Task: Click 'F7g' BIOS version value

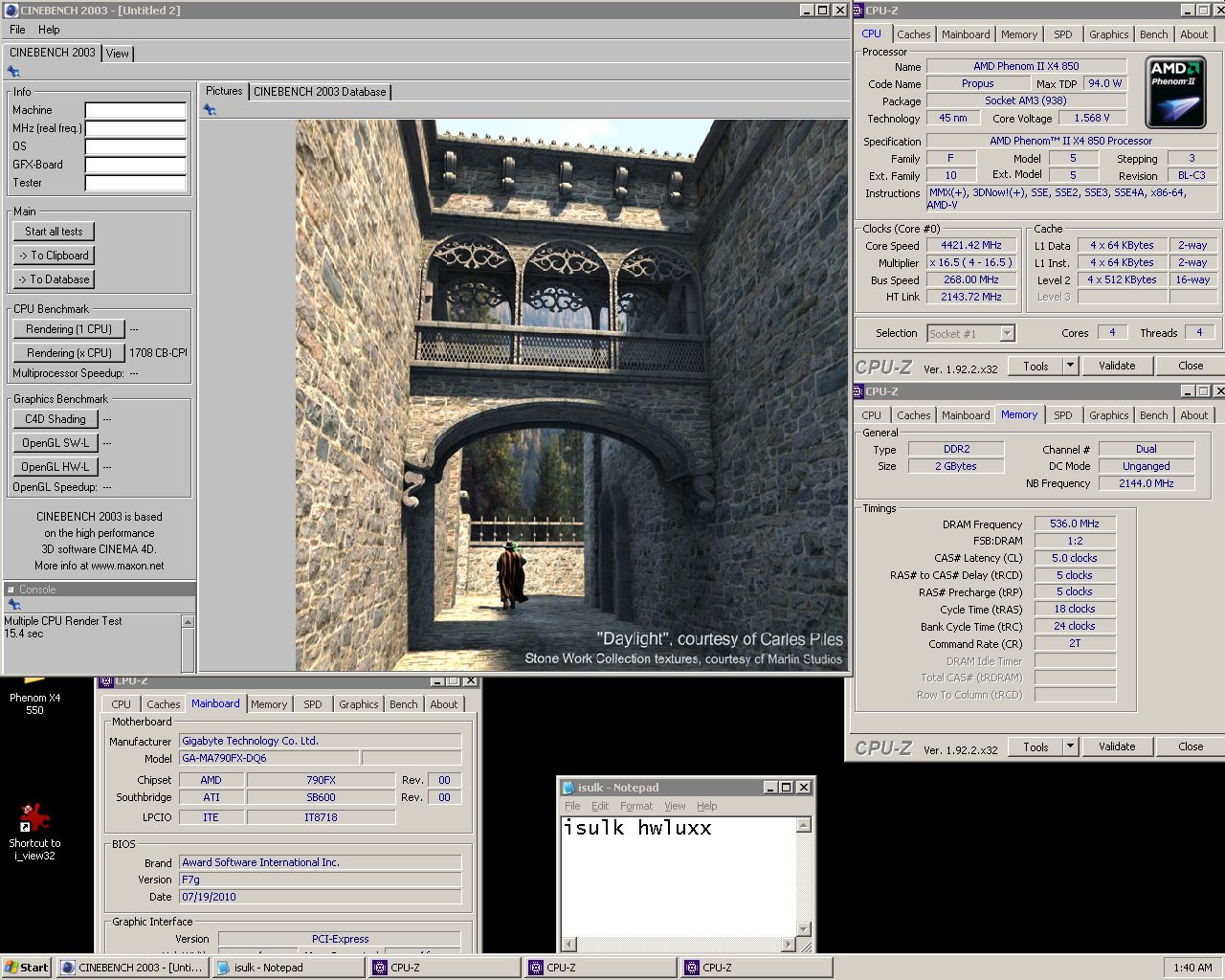Action: 320,880
